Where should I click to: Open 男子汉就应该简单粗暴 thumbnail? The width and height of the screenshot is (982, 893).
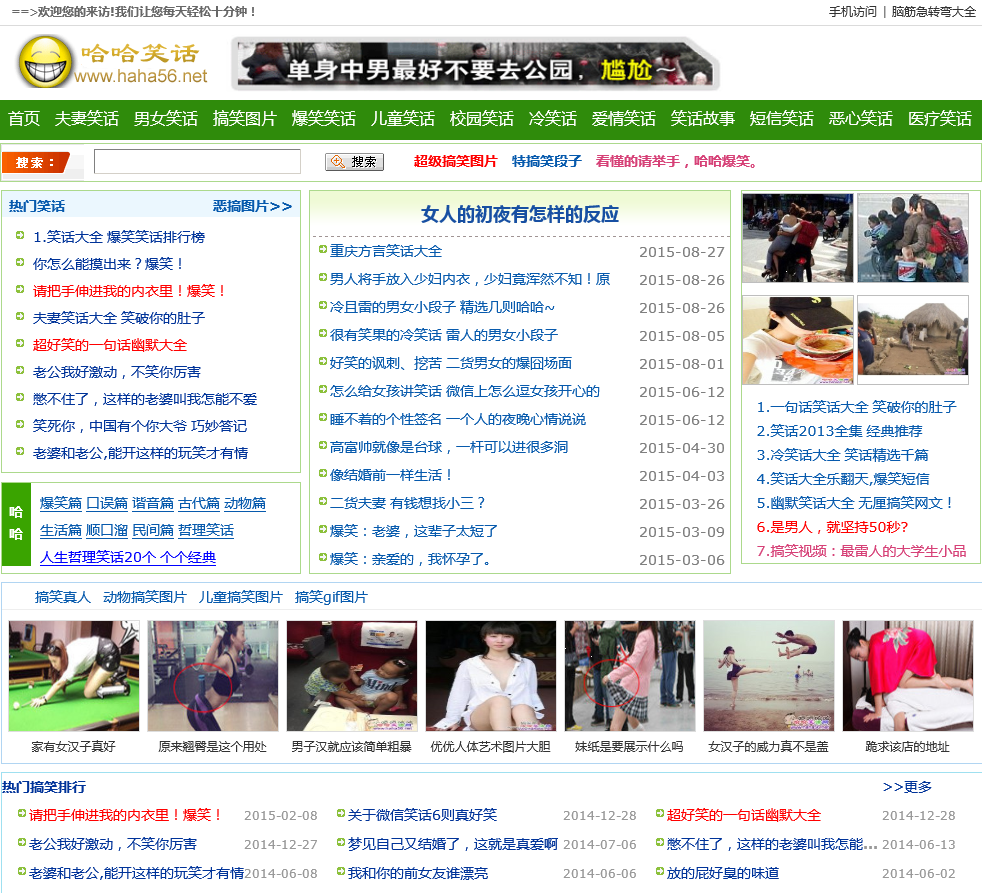point(352,676)
